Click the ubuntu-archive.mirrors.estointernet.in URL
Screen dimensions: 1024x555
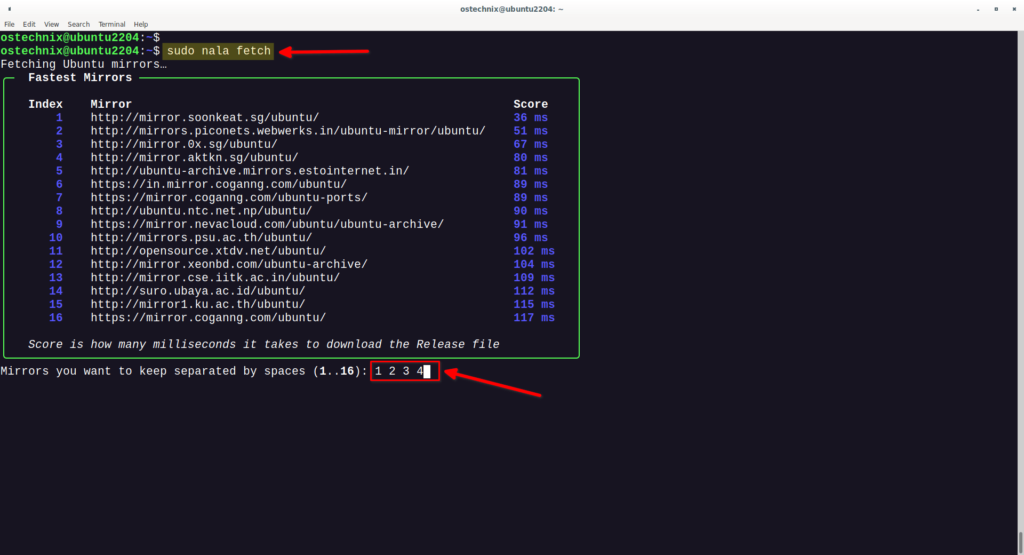(250, 171)
